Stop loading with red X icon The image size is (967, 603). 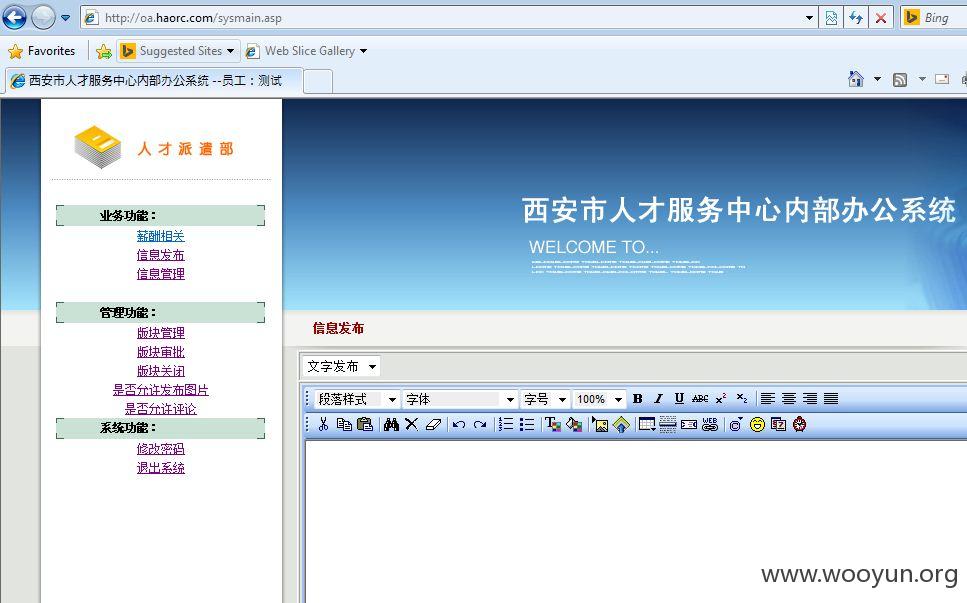(x=881, y=18)
